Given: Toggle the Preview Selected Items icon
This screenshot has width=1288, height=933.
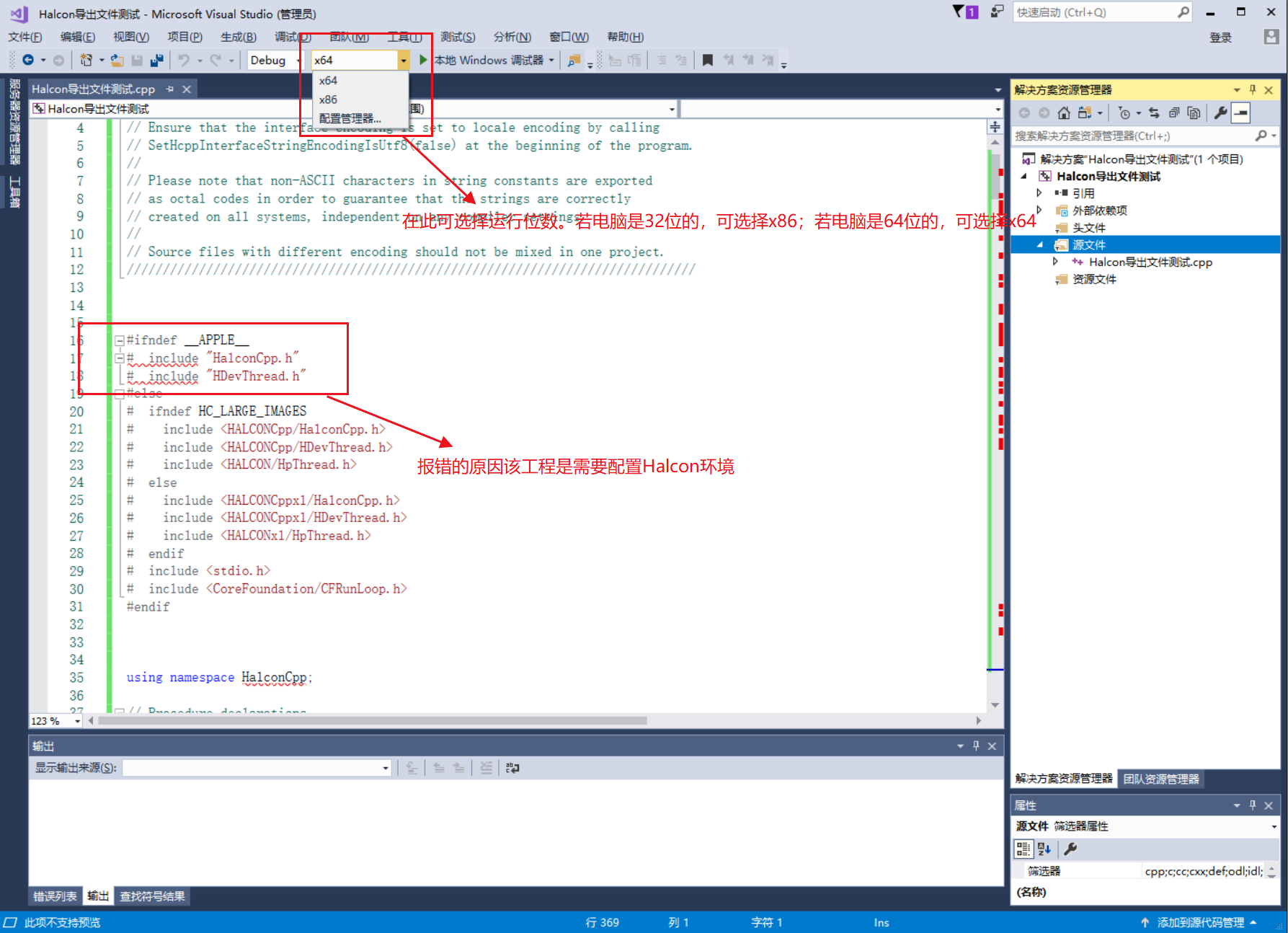Looking at the screenshot, I should pos(1240,112).
